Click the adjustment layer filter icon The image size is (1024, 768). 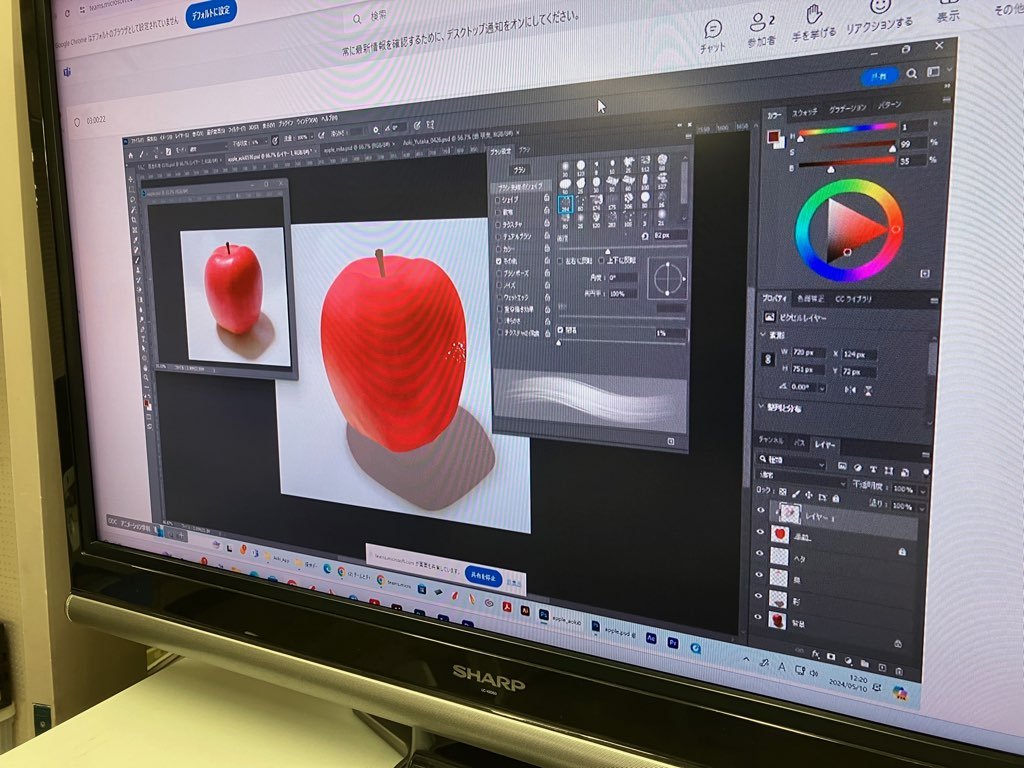pos(857,468)
